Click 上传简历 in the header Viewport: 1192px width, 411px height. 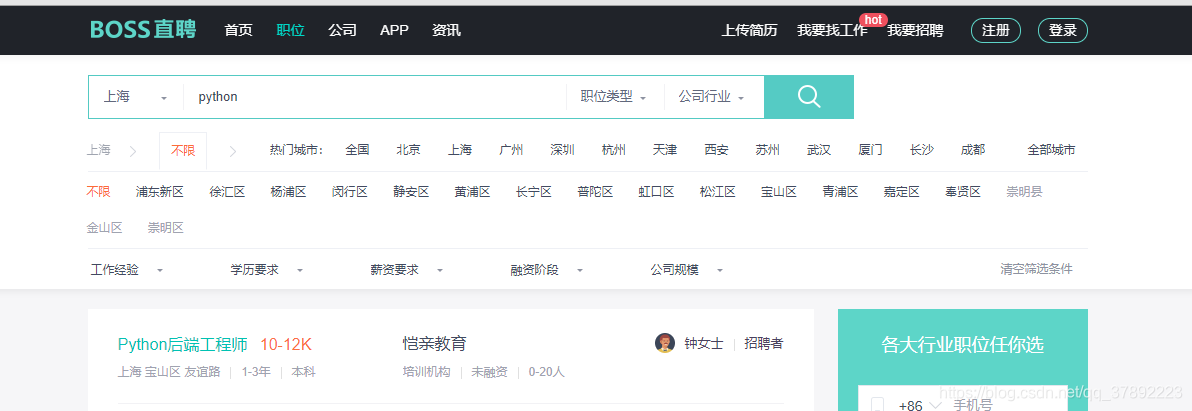(x=750, y=30)
